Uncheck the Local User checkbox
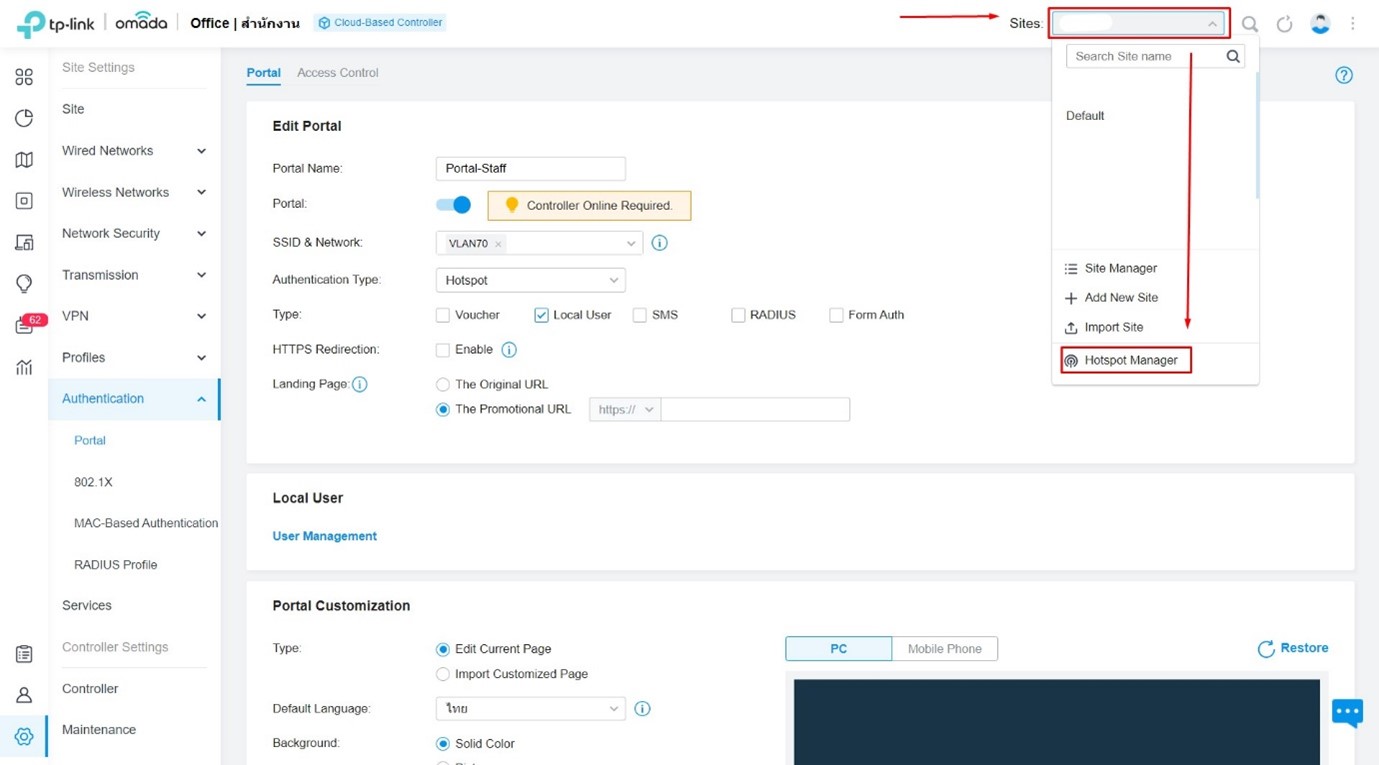 tap(541, 315)
